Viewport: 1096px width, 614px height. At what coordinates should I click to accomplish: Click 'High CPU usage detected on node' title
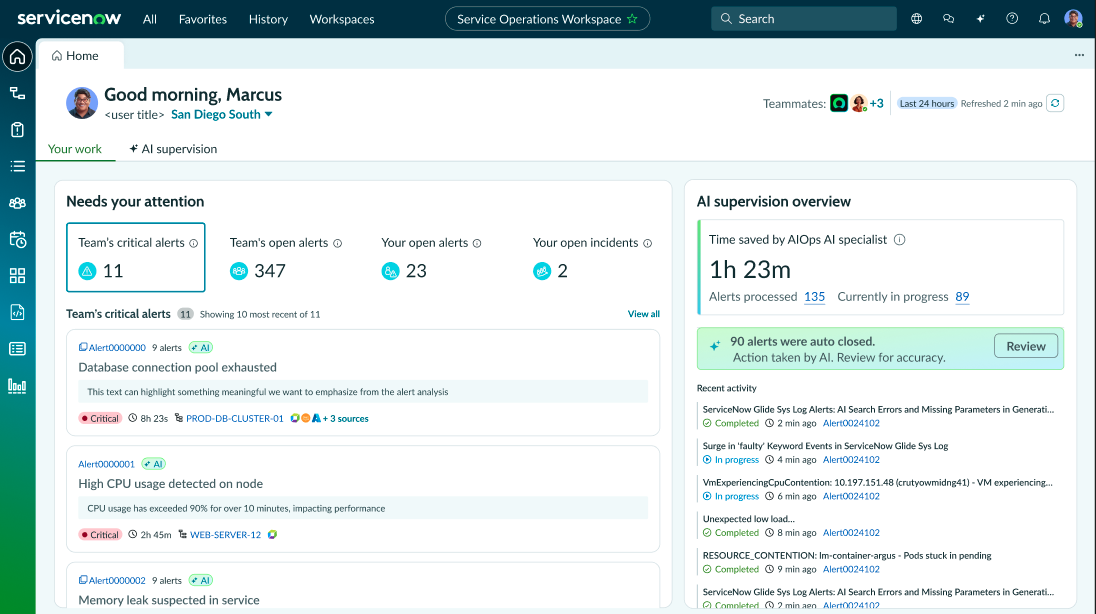click(x=171, y=483)
